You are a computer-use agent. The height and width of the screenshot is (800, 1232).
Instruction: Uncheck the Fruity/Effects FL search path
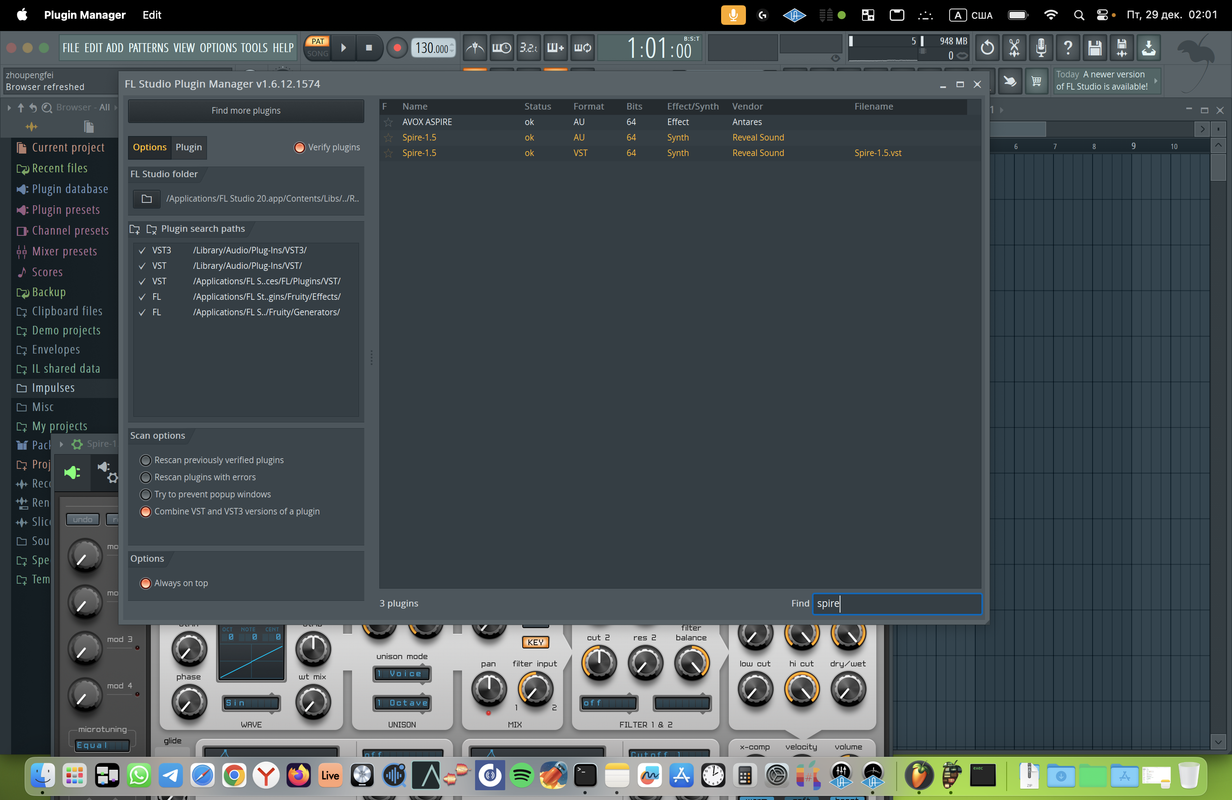pos(143,297)
